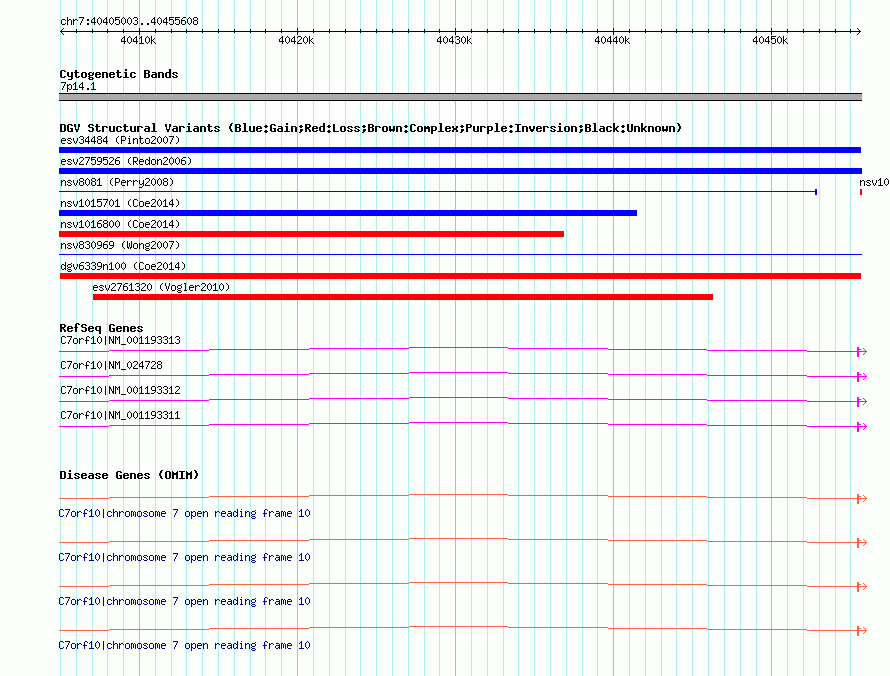Image resolution: width=890 pixels, height=676 pixels.
Task: Click the 40420k ruler position label
Action: tap(296, 40)
